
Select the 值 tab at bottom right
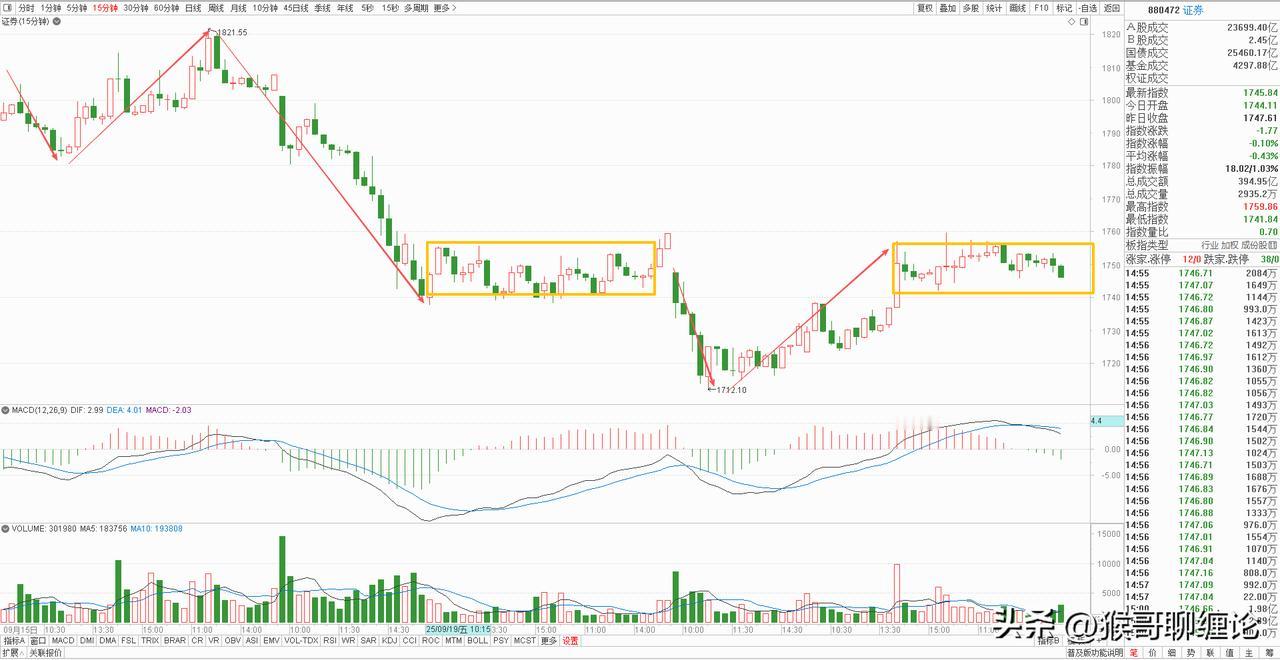click(x=1229, y=653)
